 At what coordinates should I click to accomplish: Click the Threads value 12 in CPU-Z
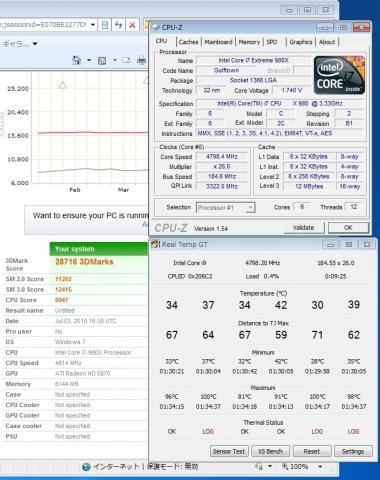353,207
